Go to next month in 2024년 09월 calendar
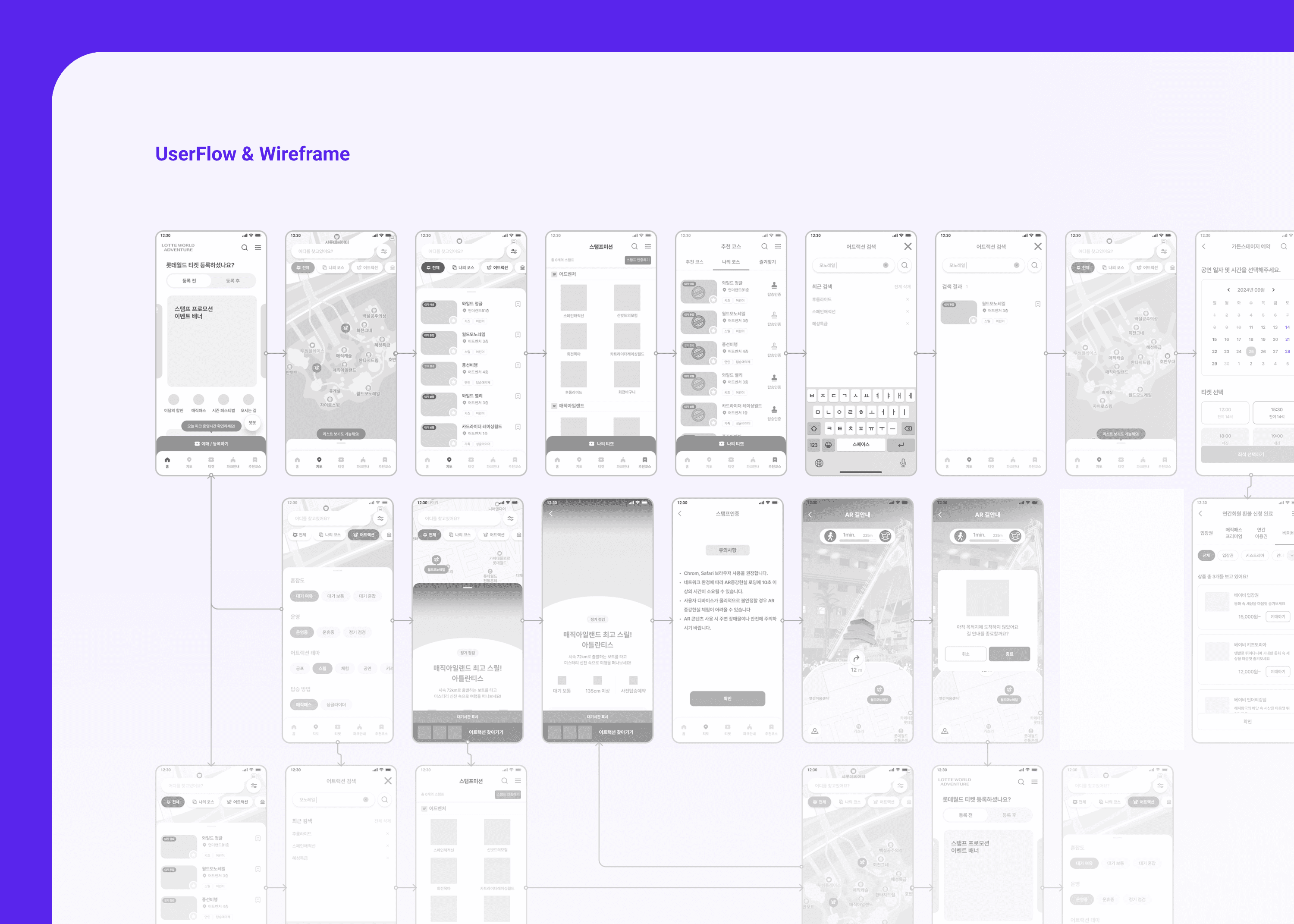This screenshot has height=924, width=1294. coord(1274,289)
